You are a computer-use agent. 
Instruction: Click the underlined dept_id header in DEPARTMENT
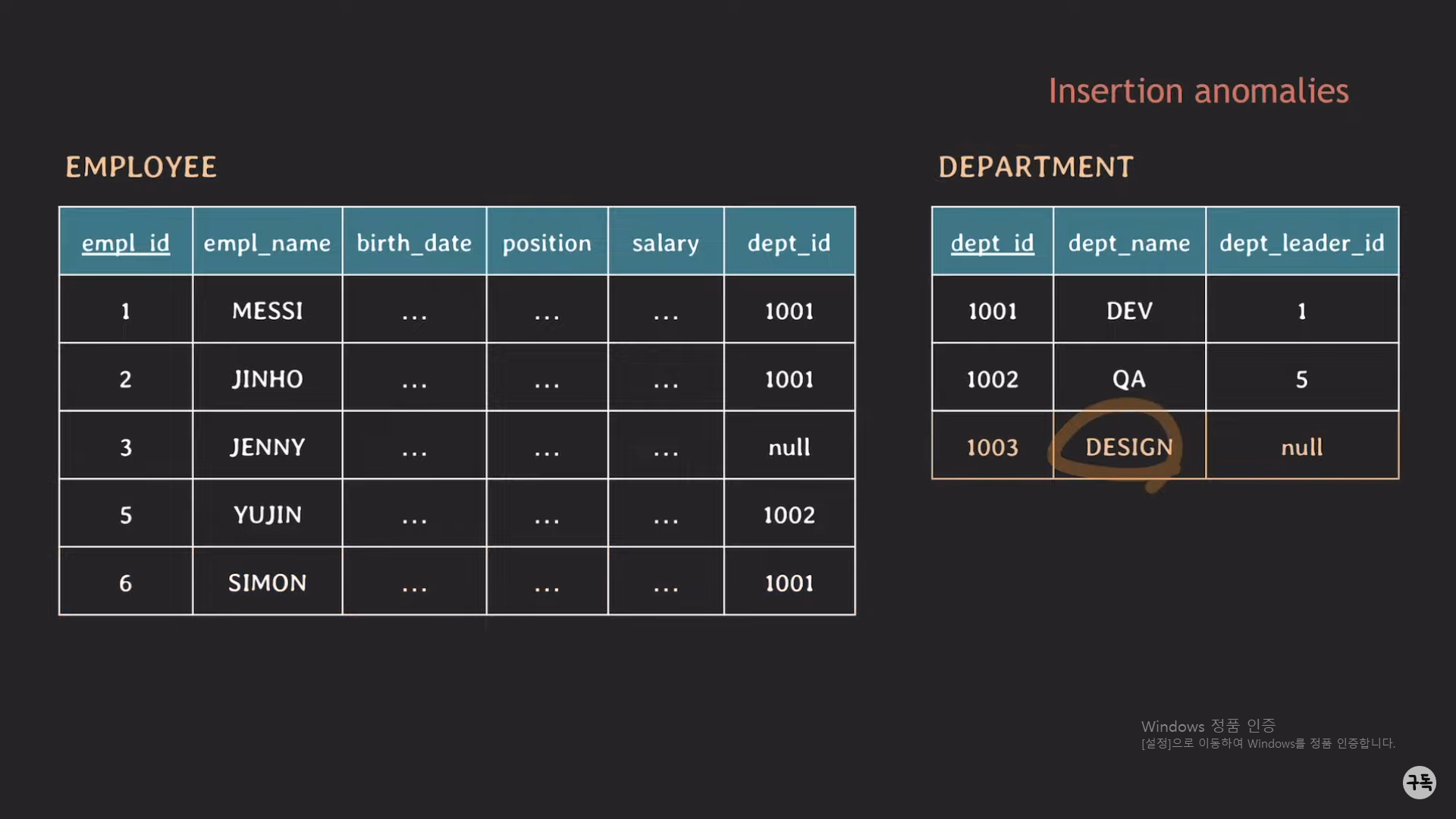tap(992, 243)
